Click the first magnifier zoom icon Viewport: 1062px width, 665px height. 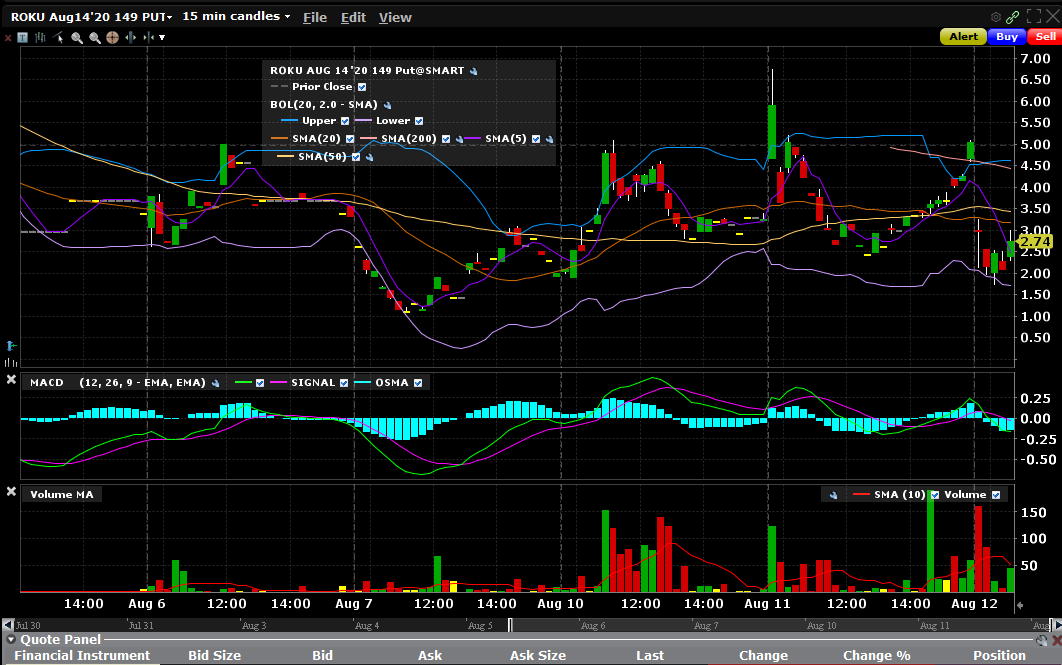pyautogui.click(x=77, y=38)
